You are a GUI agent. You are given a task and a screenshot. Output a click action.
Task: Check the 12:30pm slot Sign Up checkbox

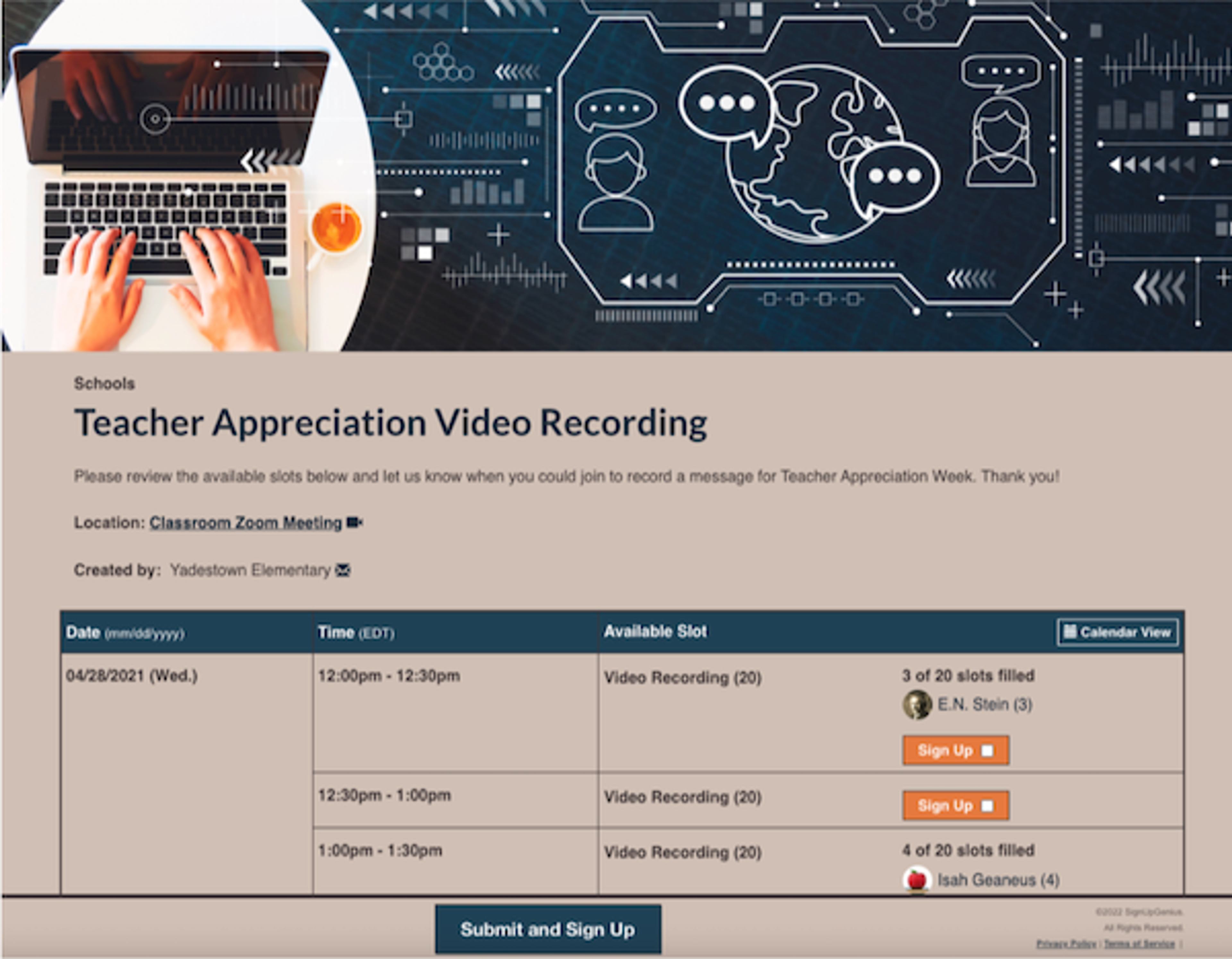(987, 806)
